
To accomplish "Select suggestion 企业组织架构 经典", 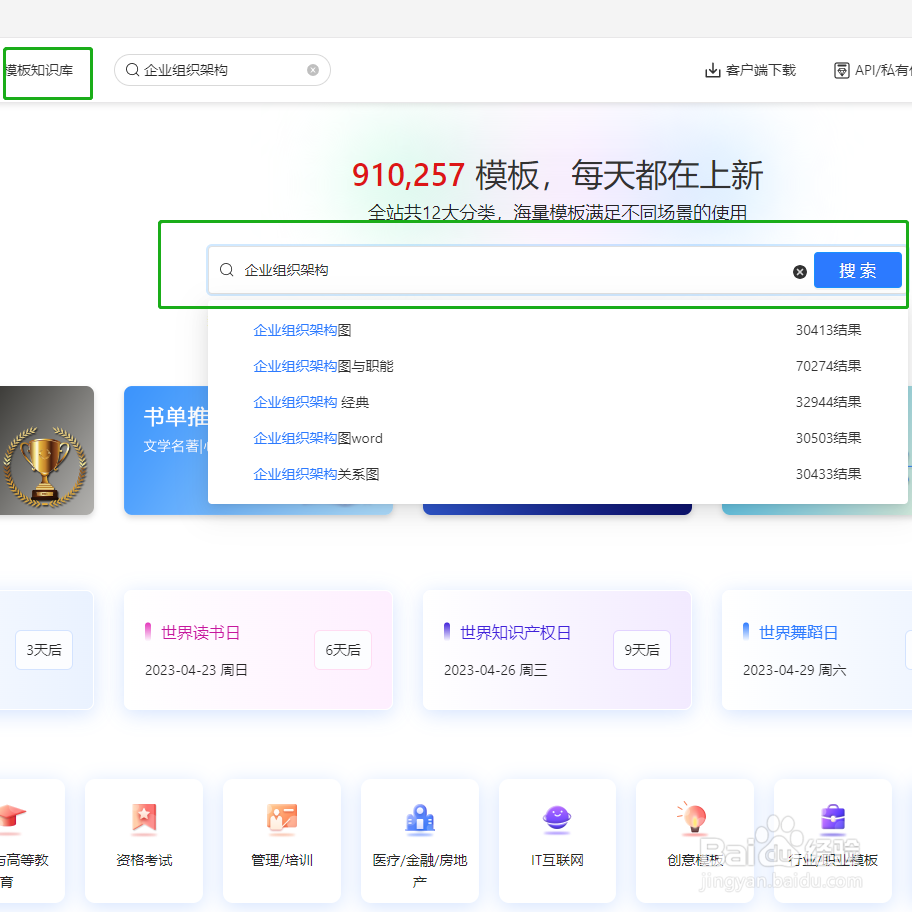I will (311, 402).
